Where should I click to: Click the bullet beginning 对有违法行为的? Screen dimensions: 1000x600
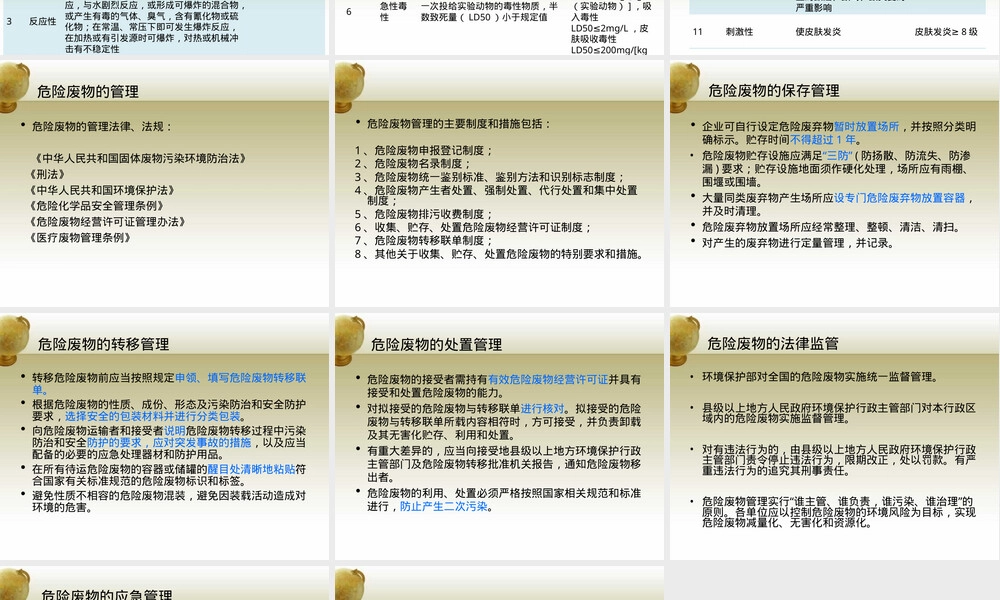point(839,460)
